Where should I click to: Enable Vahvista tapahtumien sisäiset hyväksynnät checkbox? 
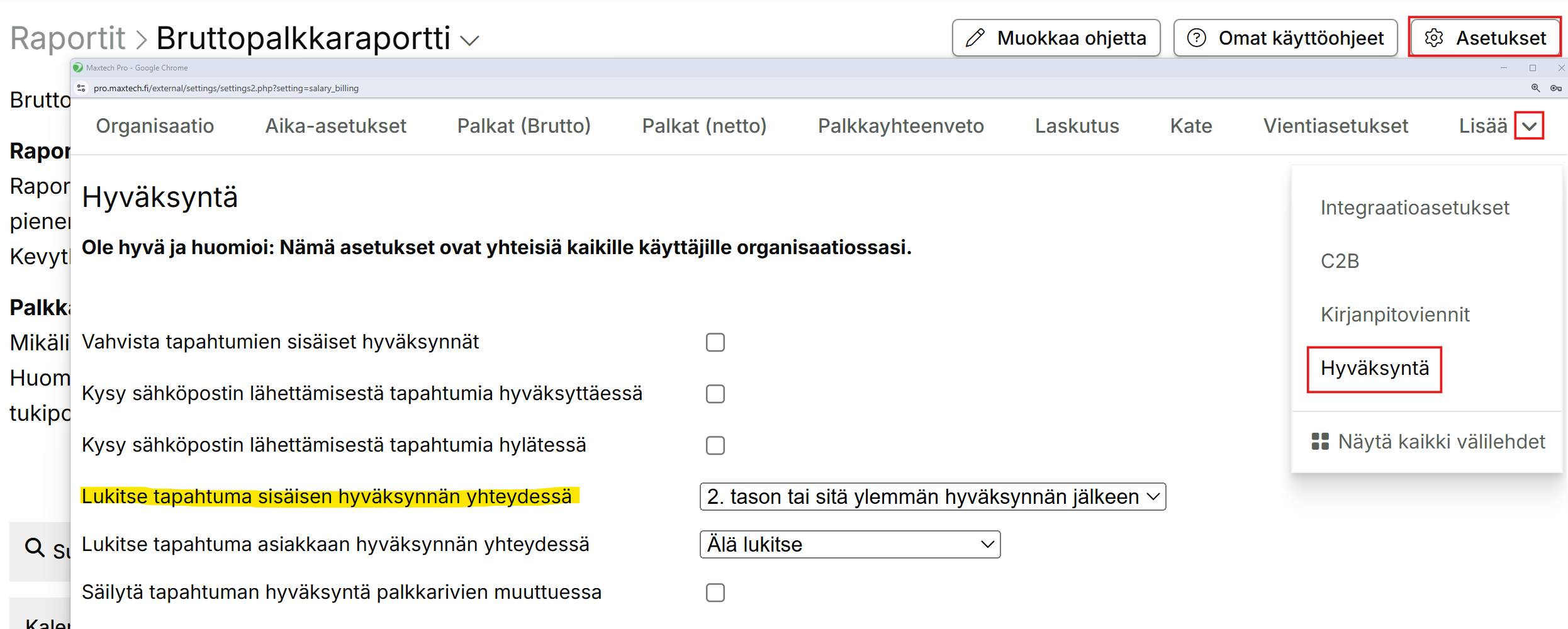point(715,342)
